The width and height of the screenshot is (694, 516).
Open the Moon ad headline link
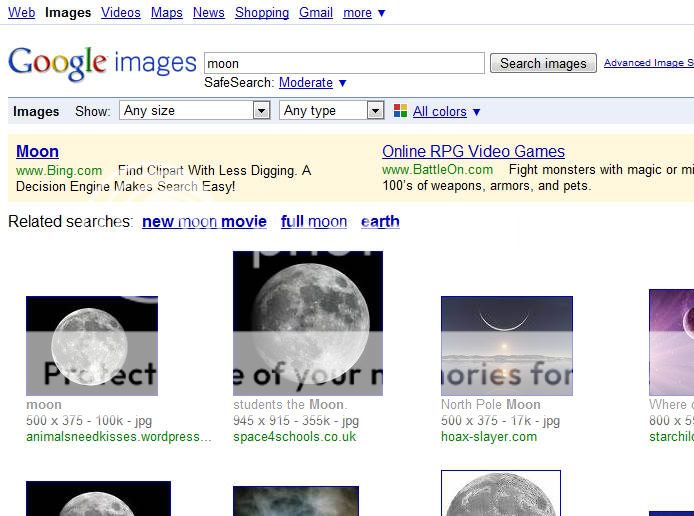pos(37,151)
